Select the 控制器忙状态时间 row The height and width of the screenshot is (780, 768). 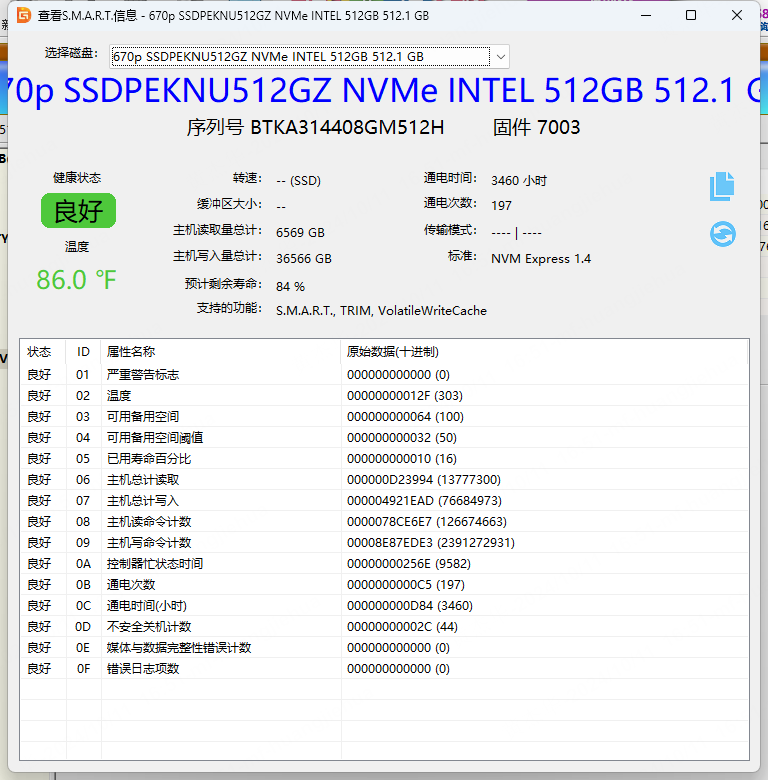click(384, 564)
